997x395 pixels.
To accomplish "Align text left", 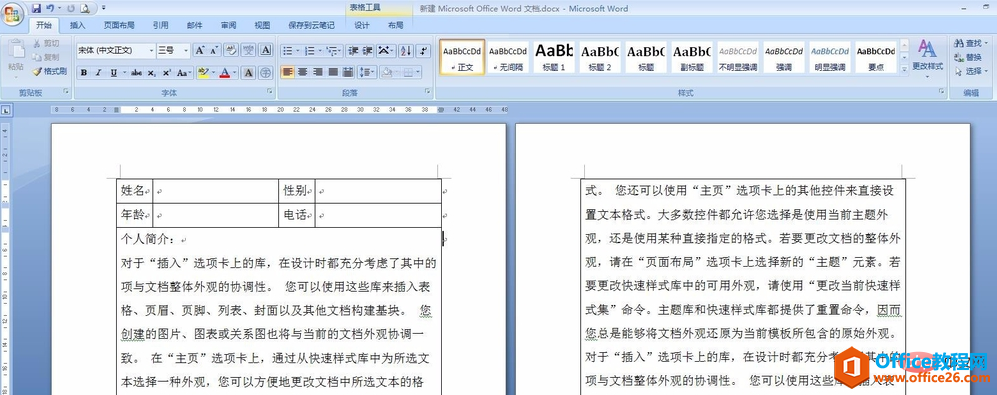I will [x=288, y=73].
